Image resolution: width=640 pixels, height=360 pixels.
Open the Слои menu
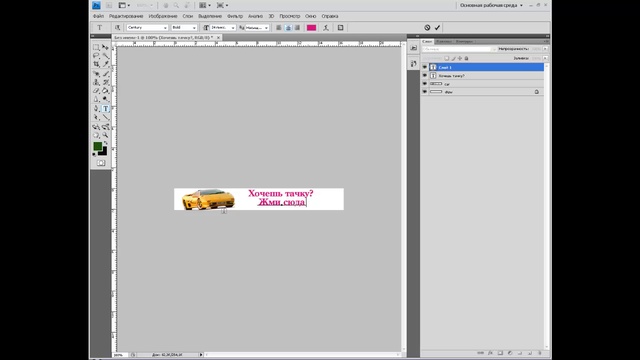[x=187, y=16]
